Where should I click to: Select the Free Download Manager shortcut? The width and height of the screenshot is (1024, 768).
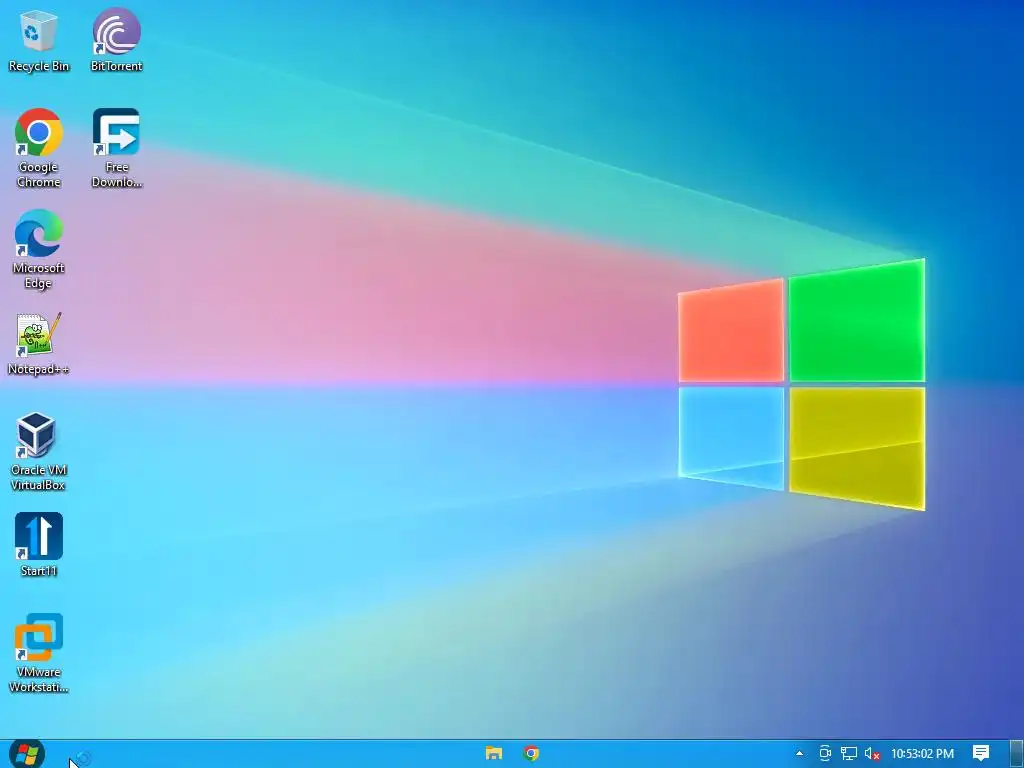tap(116, 149)
